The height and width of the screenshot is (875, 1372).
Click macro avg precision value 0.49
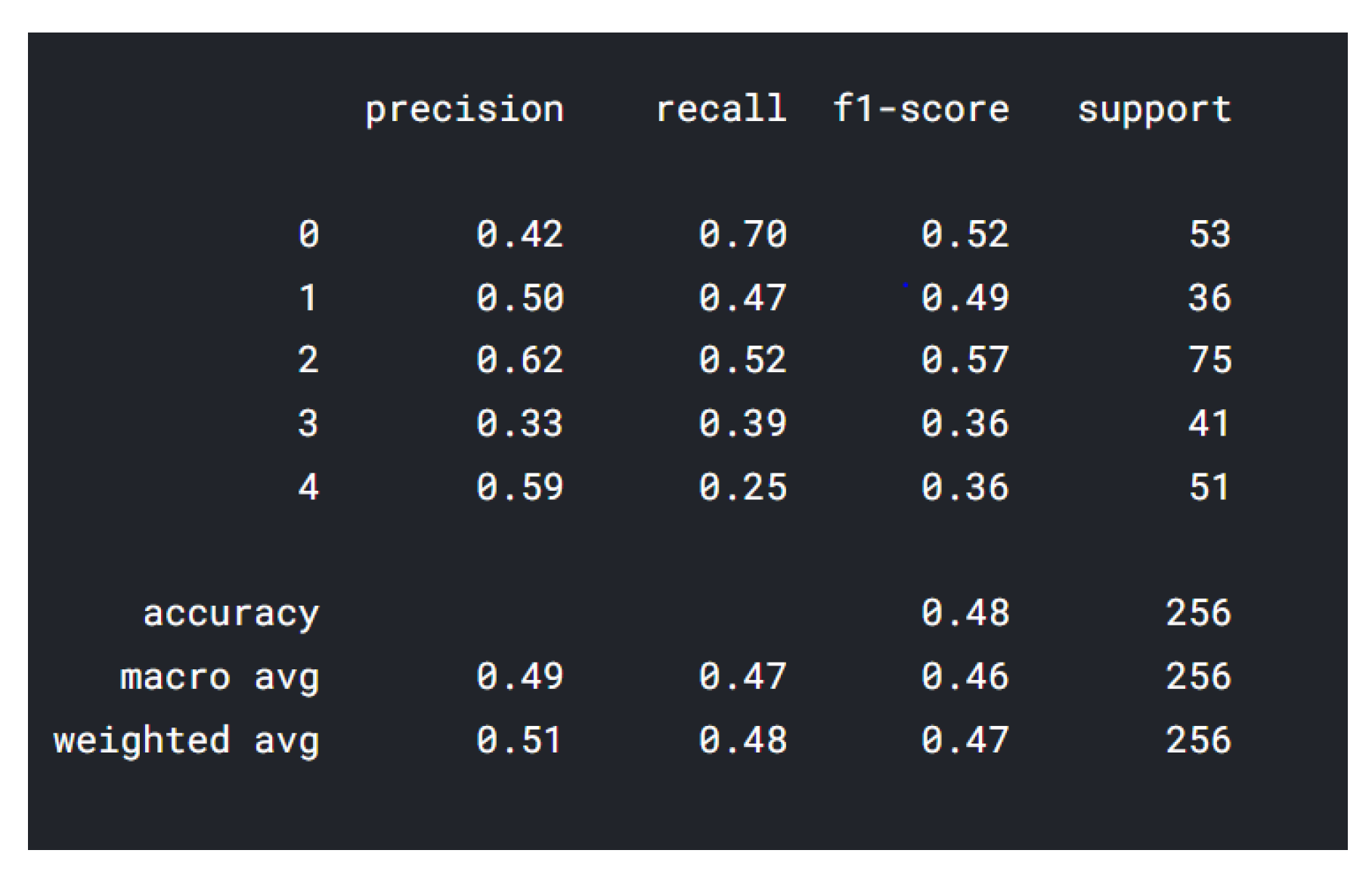point(520,676)
